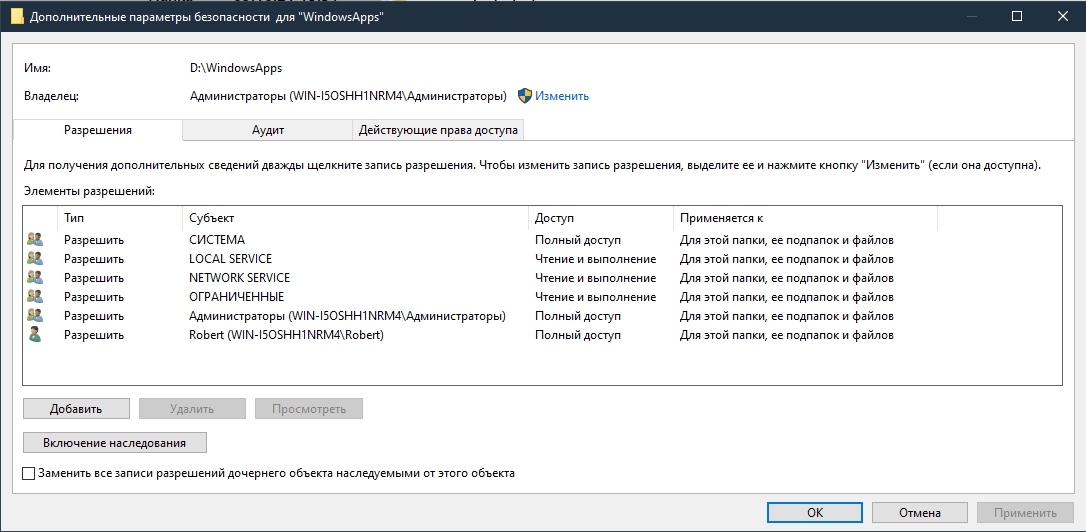
Task: Switch to the Аудит tab
Action: (268, 130)
